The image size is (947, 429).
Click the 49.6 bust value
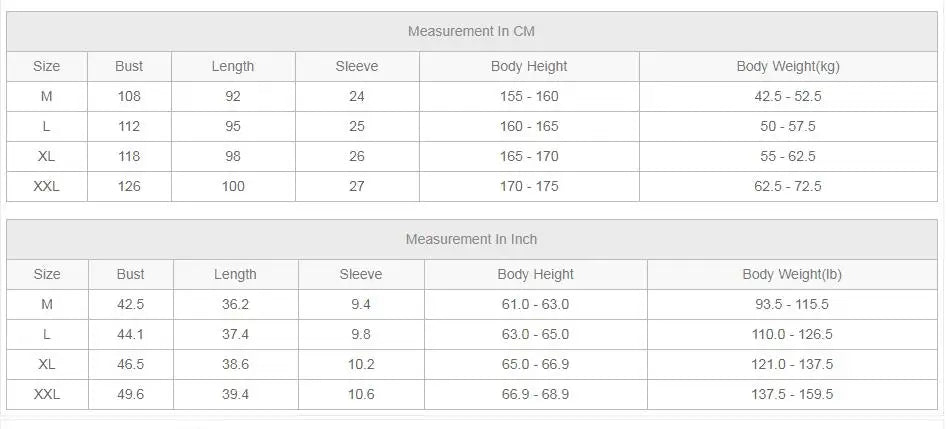click(x=130, y=395)
